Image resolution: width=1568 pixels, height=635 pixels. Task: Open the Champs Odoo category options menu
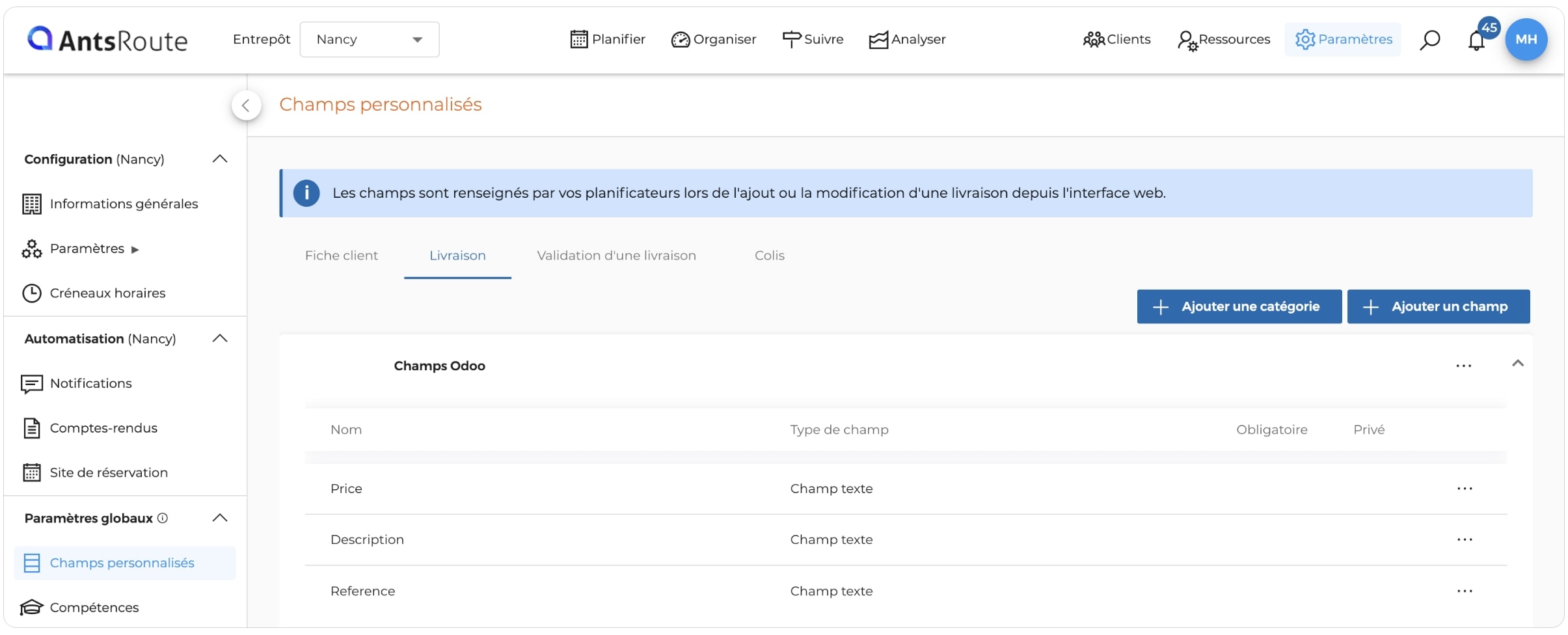(x=1464, y=366)
